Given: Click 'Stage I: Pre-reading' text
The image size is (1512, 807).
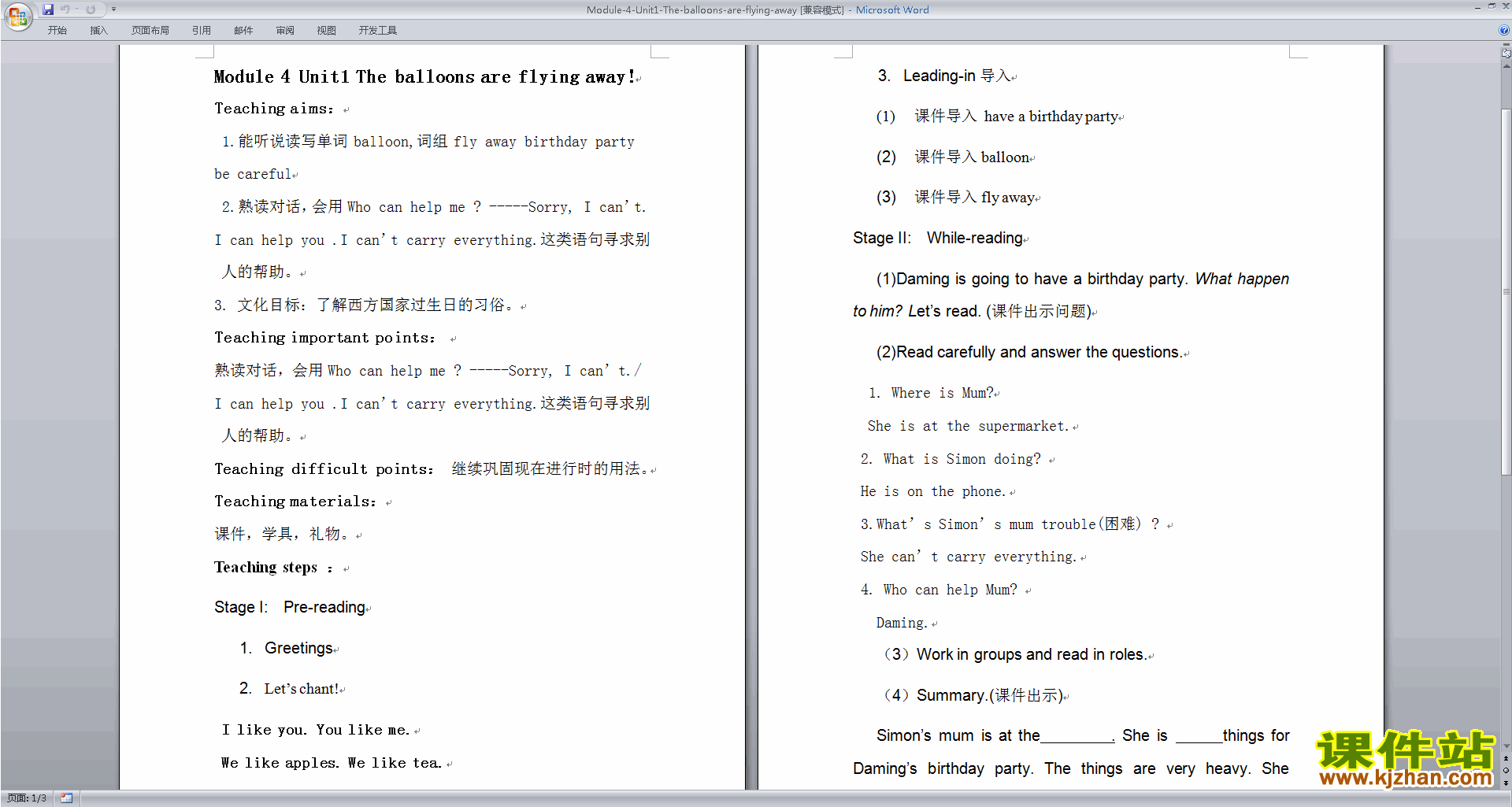Looking at the screenshot, I should coord(290,608).
